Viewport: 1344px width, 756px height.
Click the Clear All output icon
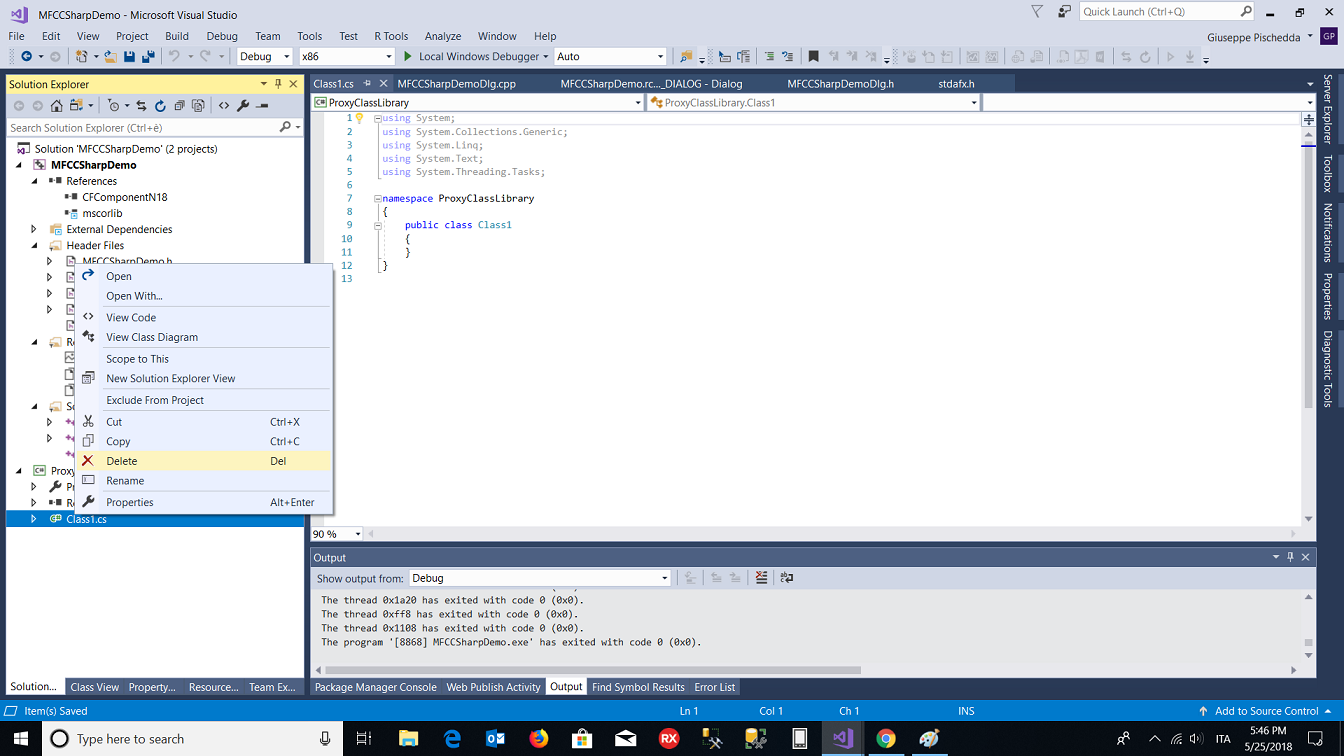tap(761, 578)
